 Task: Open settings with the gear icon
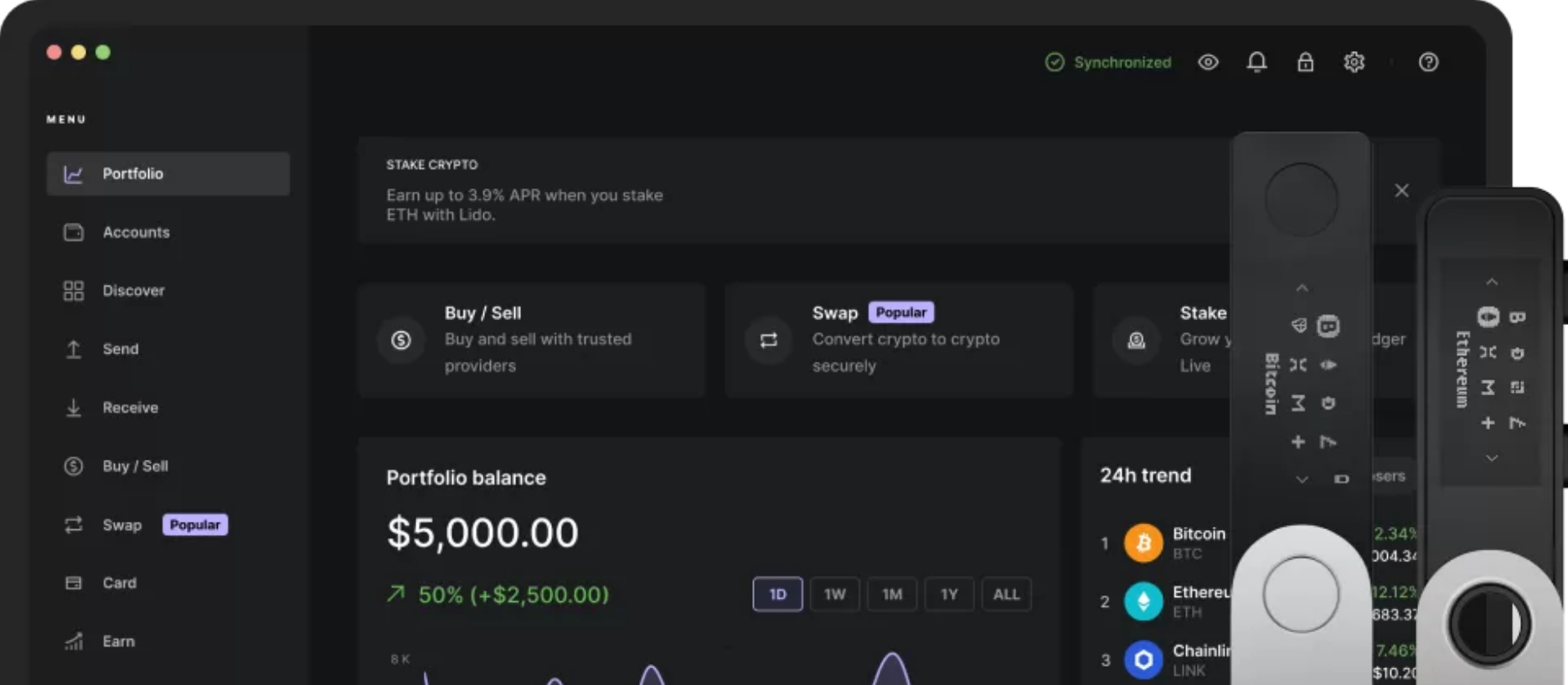(x=1354, y=62)
